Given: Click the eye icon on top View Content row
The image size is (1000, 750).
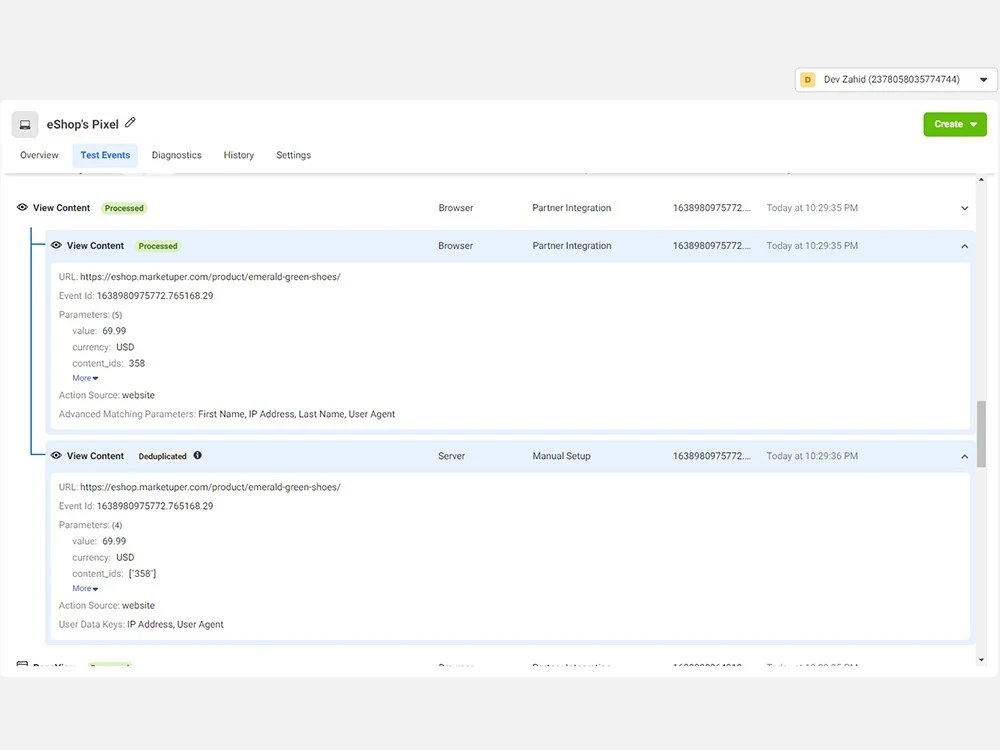Looking at the screenshot, I should [x=22, y=207].
